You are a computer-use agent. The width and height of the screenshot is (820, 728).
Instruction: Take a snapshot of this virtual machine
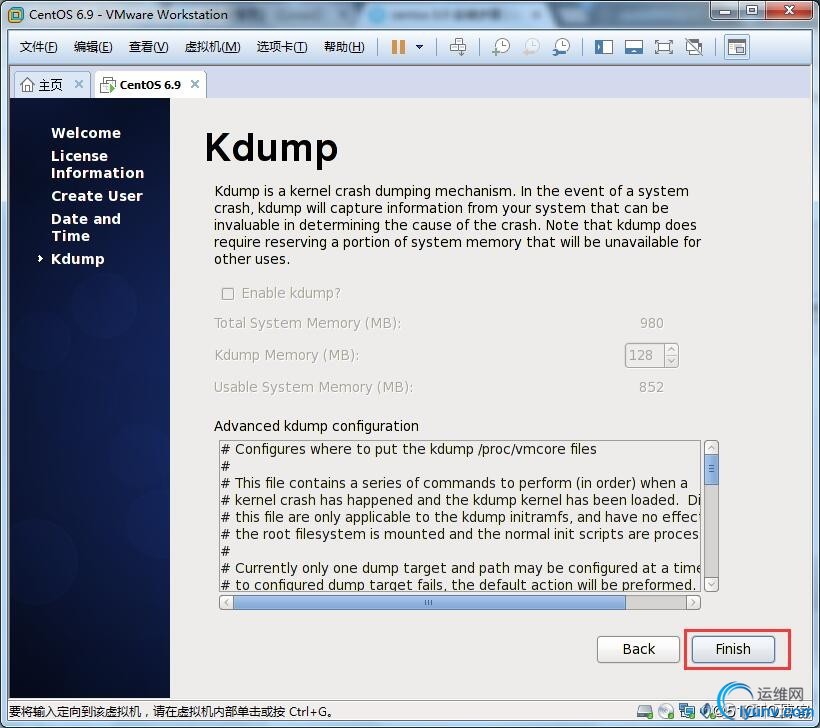click(501, 47)
